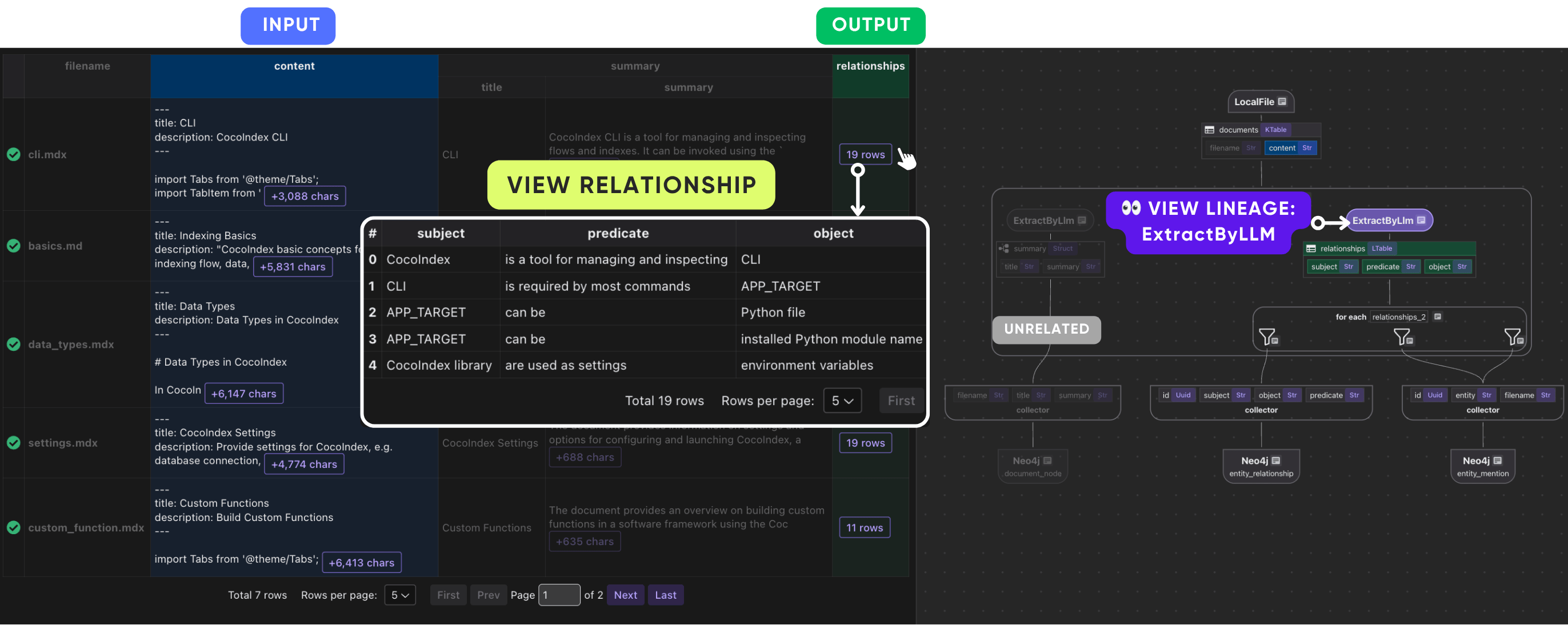Click the struct tree icon beside summary Struct
The width and height of the screenshot is (1568, 625).
click(x=1004, y=249)
